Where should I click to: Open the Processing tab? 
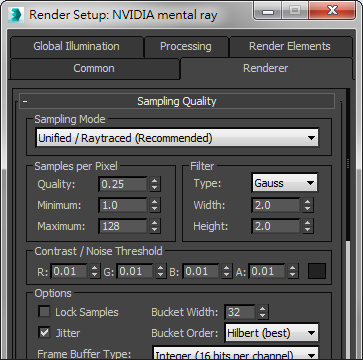186,46
